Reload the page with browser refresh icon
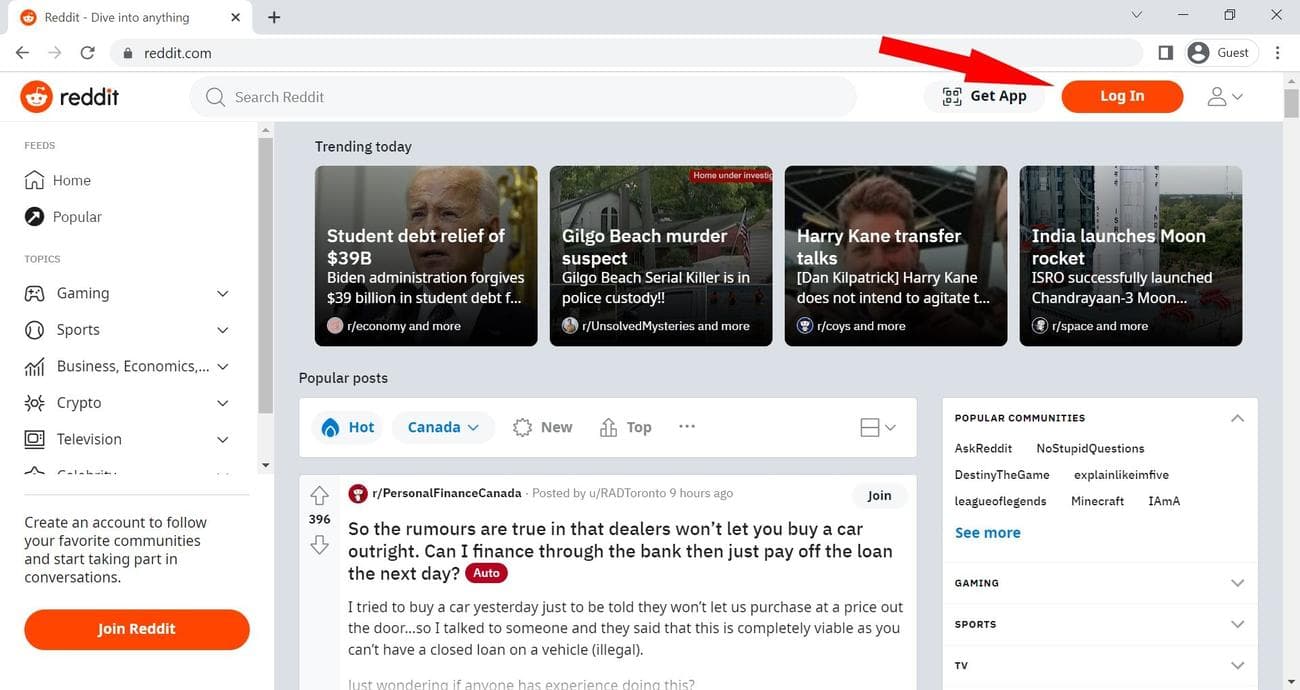 87,53
